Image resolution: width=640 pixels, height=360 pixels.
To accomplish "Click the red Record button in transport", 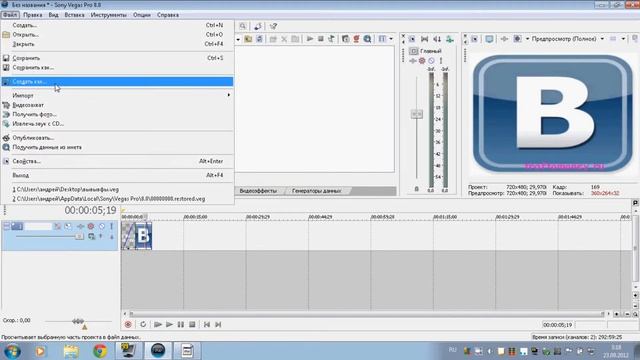I will [x=128, y=324].
